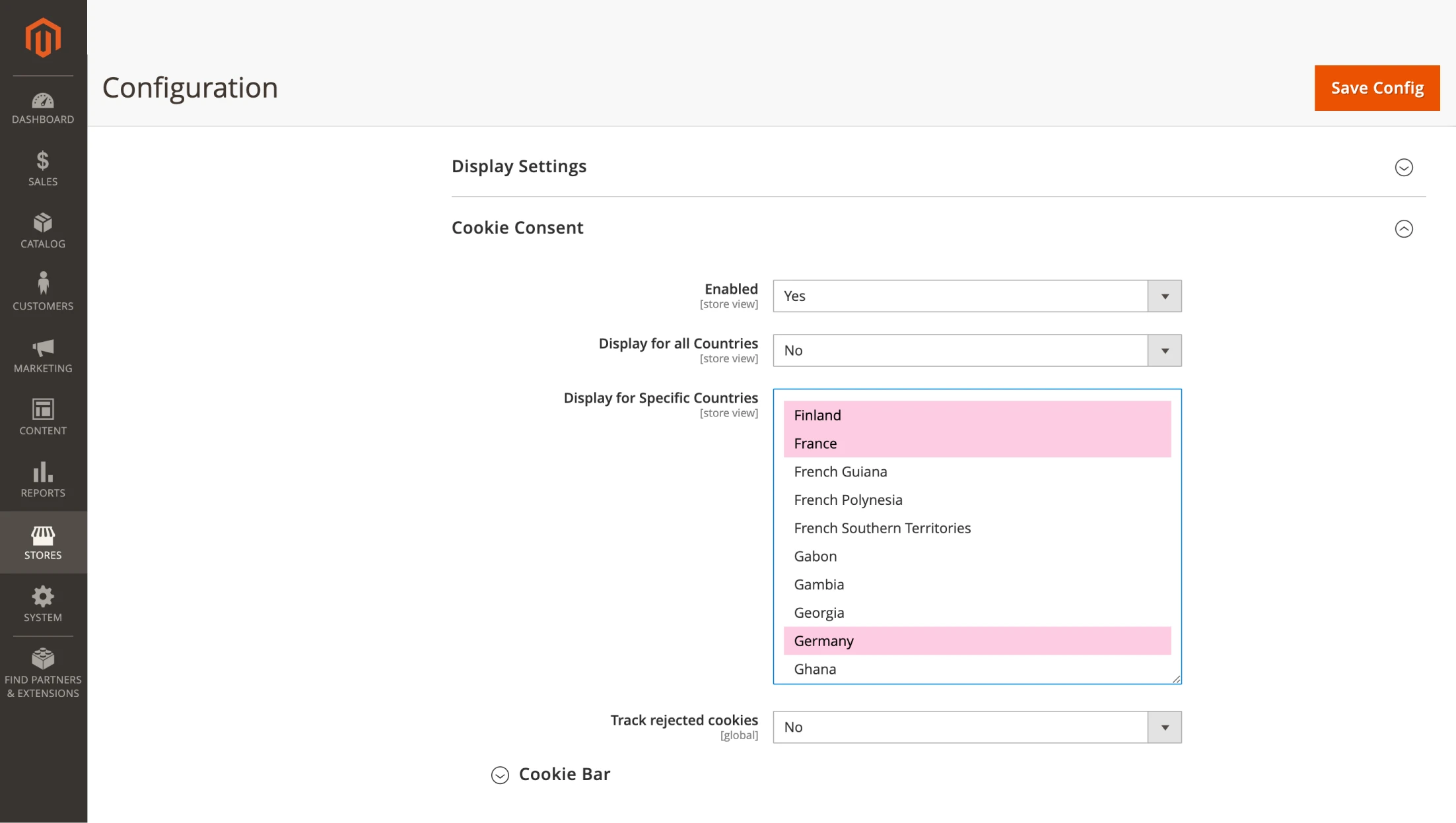
Task: Open the Catalog section
Action: pyautogui.click(x=42, y=230)
